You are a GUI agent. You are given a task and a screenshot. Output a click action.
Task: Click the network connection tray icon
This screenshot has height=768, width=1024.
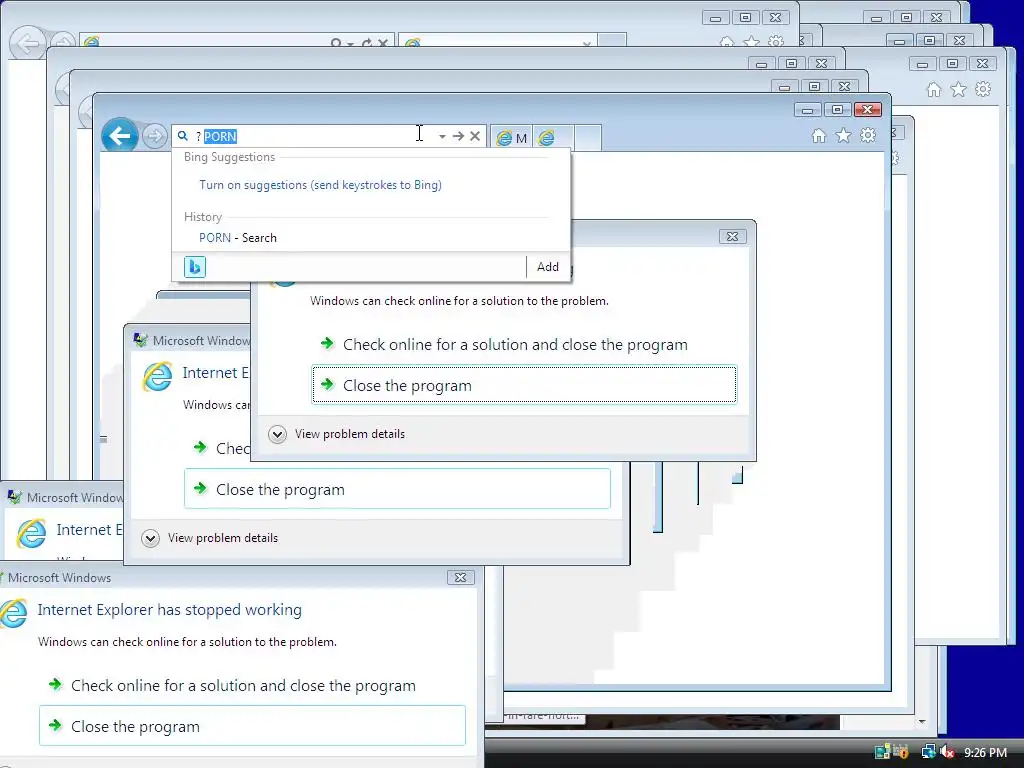(928, 752)
